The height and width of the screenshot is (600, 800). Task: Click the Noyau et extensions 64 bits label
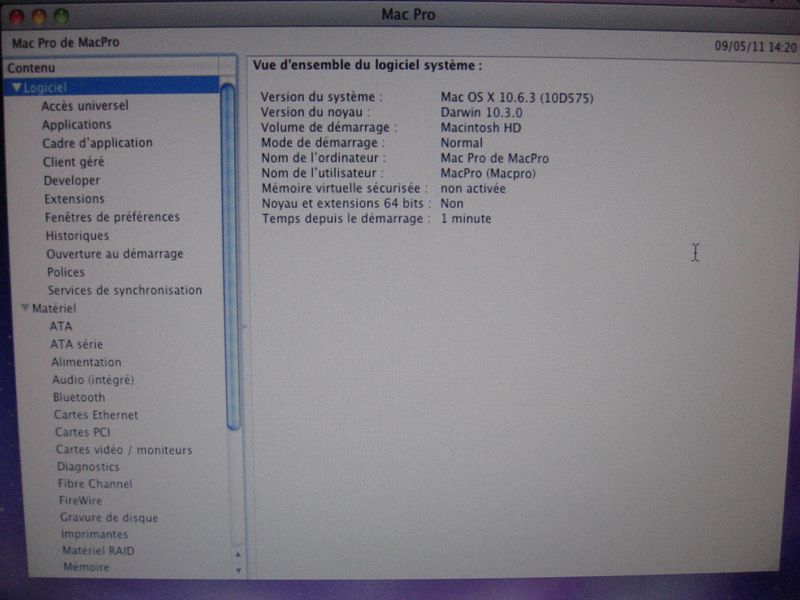[346, 203]
